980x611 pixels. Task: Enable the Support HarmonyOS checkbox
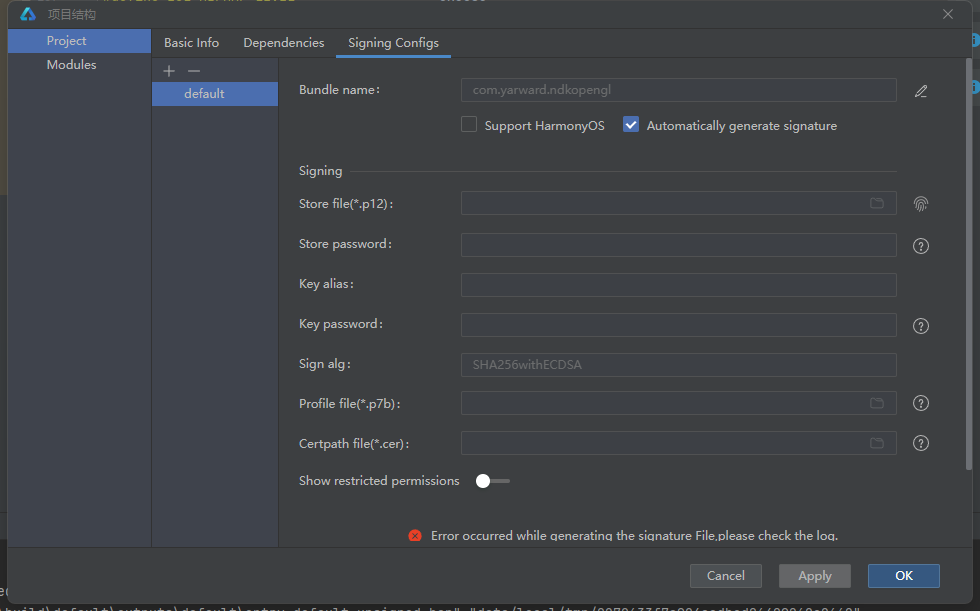469,125
